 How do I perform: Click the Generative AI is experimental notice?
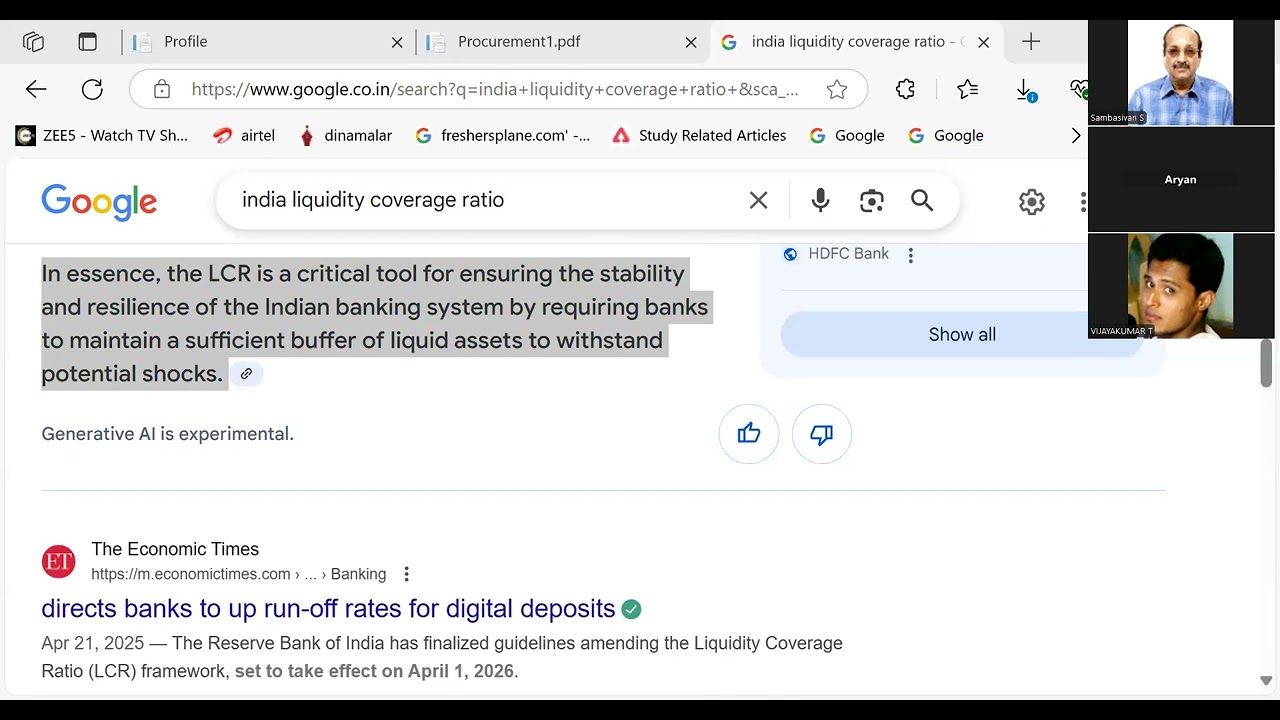pos(168,434)
